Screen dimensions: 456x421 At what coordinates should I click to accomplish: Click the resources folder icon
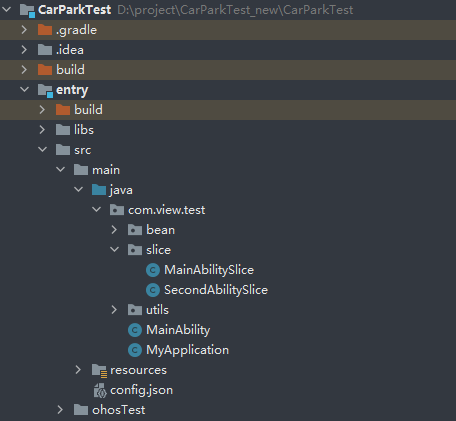pos(99,370)
